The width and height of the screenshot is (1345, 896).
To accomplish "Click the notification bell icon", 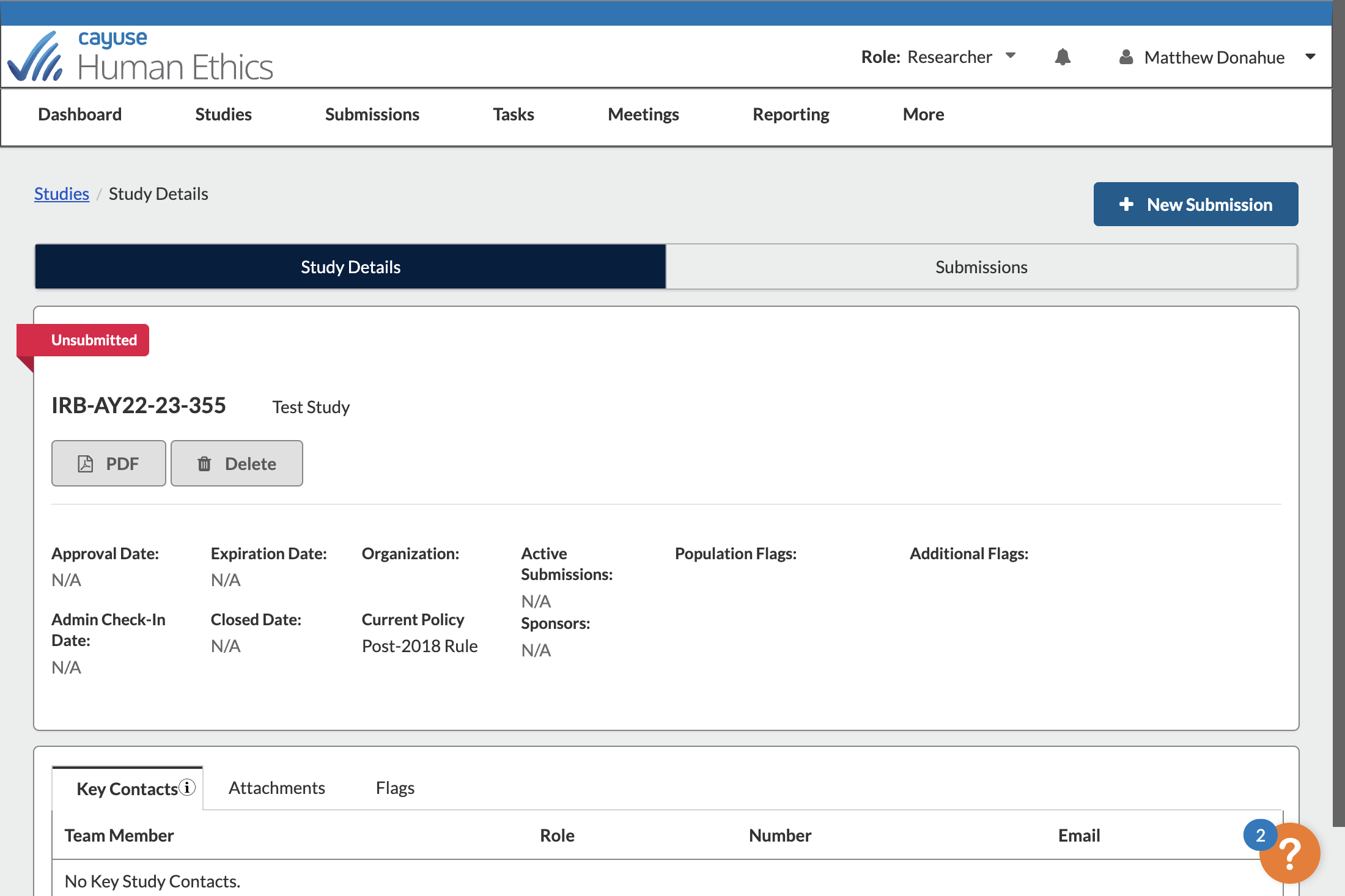I will (1063, 57).
